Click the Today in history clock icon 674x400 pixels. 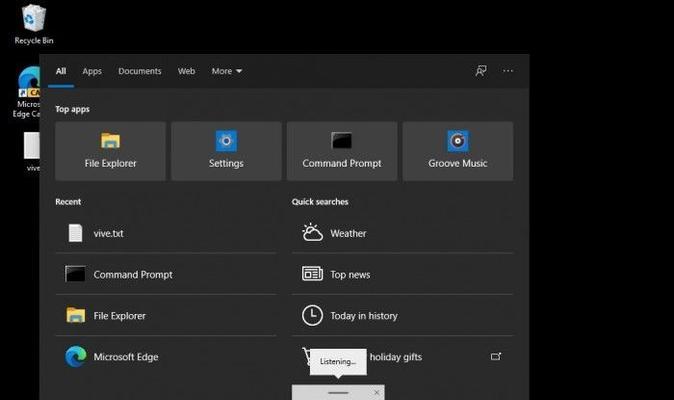(x=312, y=315)
